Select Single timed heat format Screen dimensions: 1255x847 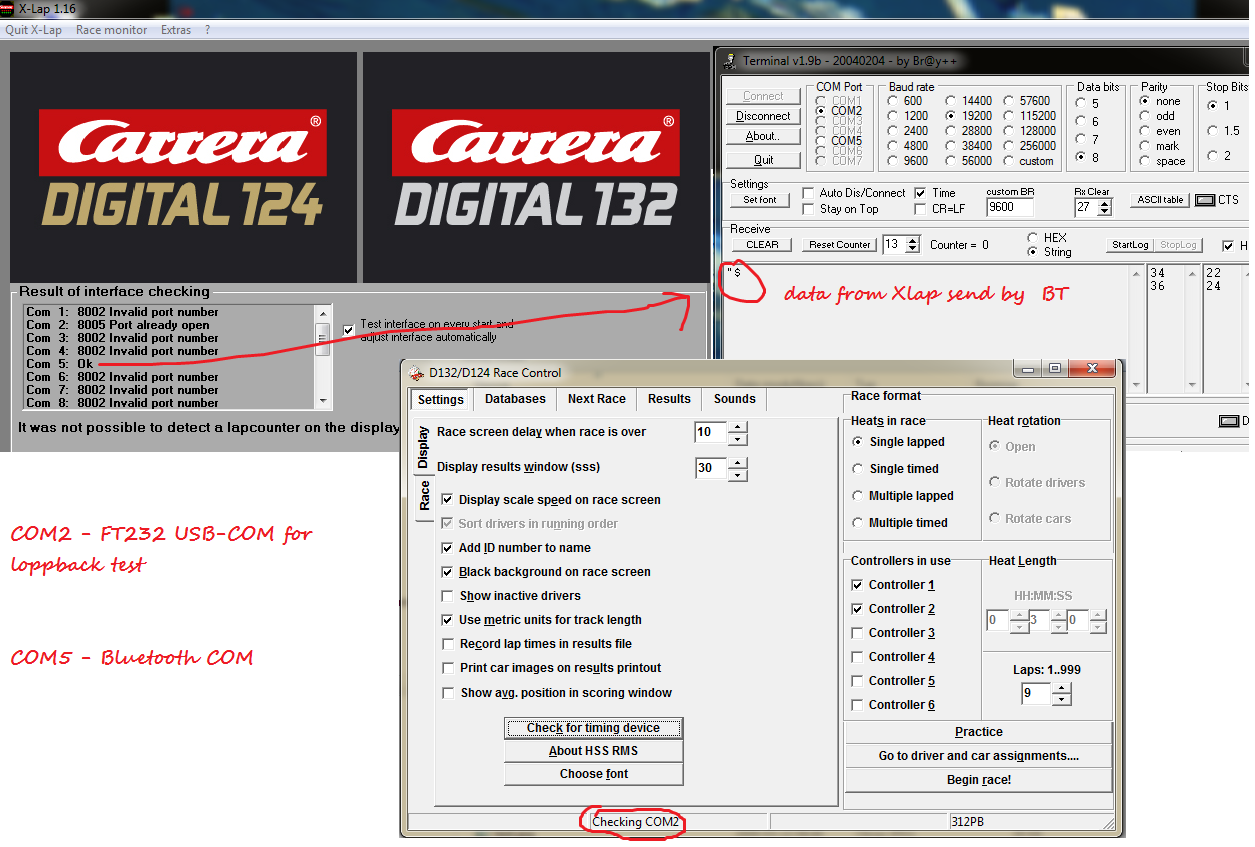tap(858, 469)
